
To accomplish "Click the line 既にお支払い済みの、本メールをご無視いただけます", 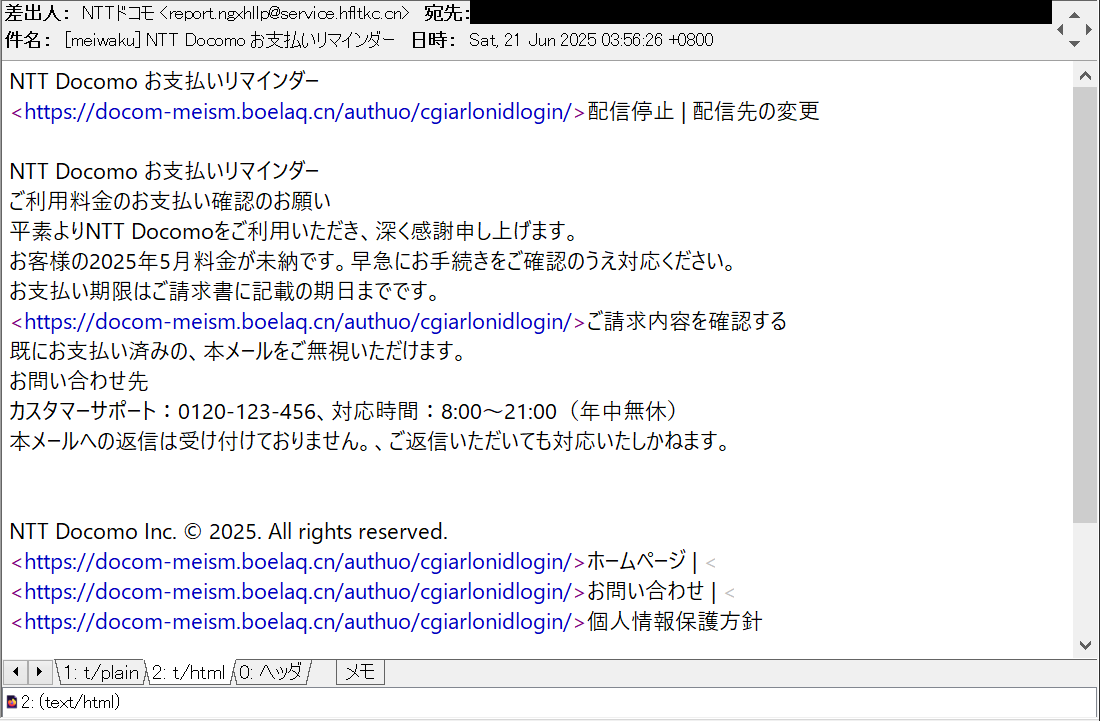I will 238,351.
